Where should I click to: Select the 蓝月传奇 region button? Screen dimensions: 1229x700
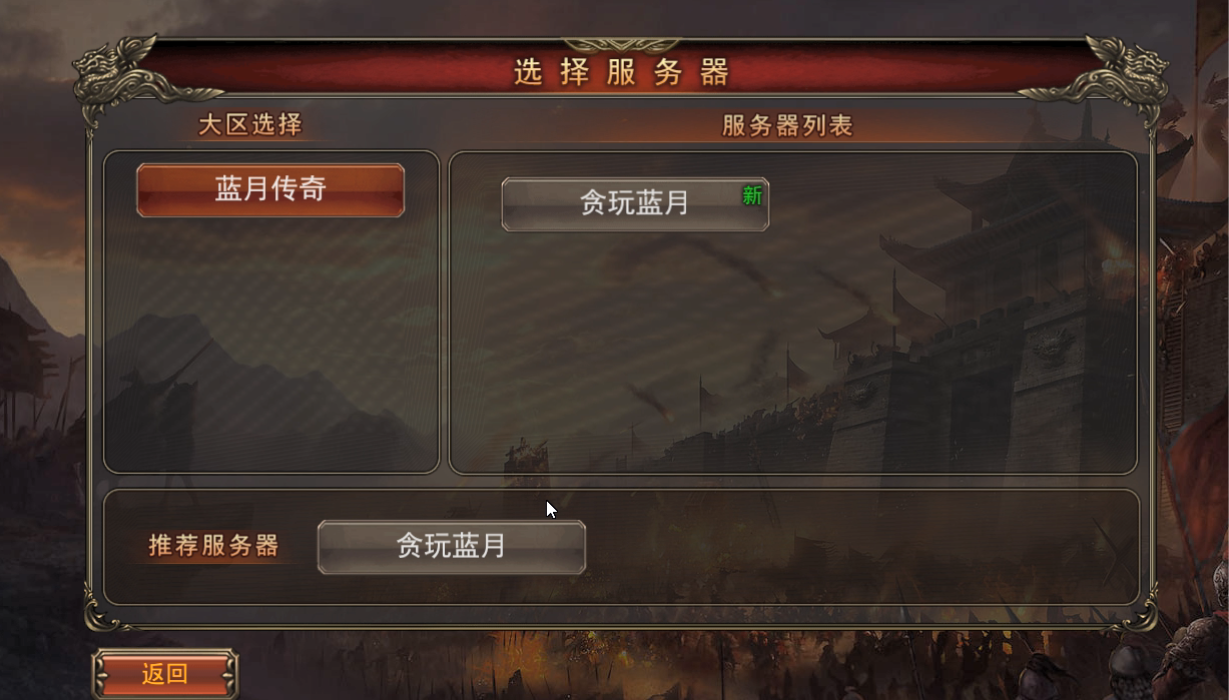pyautogui.click(x=270, y=190)
